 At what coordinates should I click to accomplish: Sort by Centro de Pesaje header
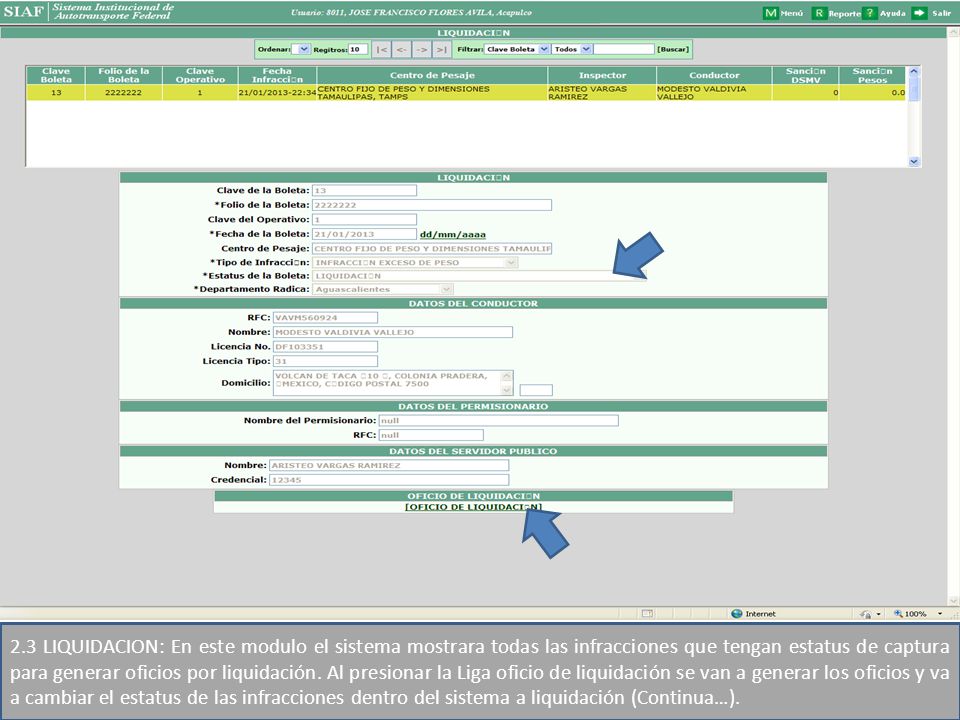coord(432,75)
